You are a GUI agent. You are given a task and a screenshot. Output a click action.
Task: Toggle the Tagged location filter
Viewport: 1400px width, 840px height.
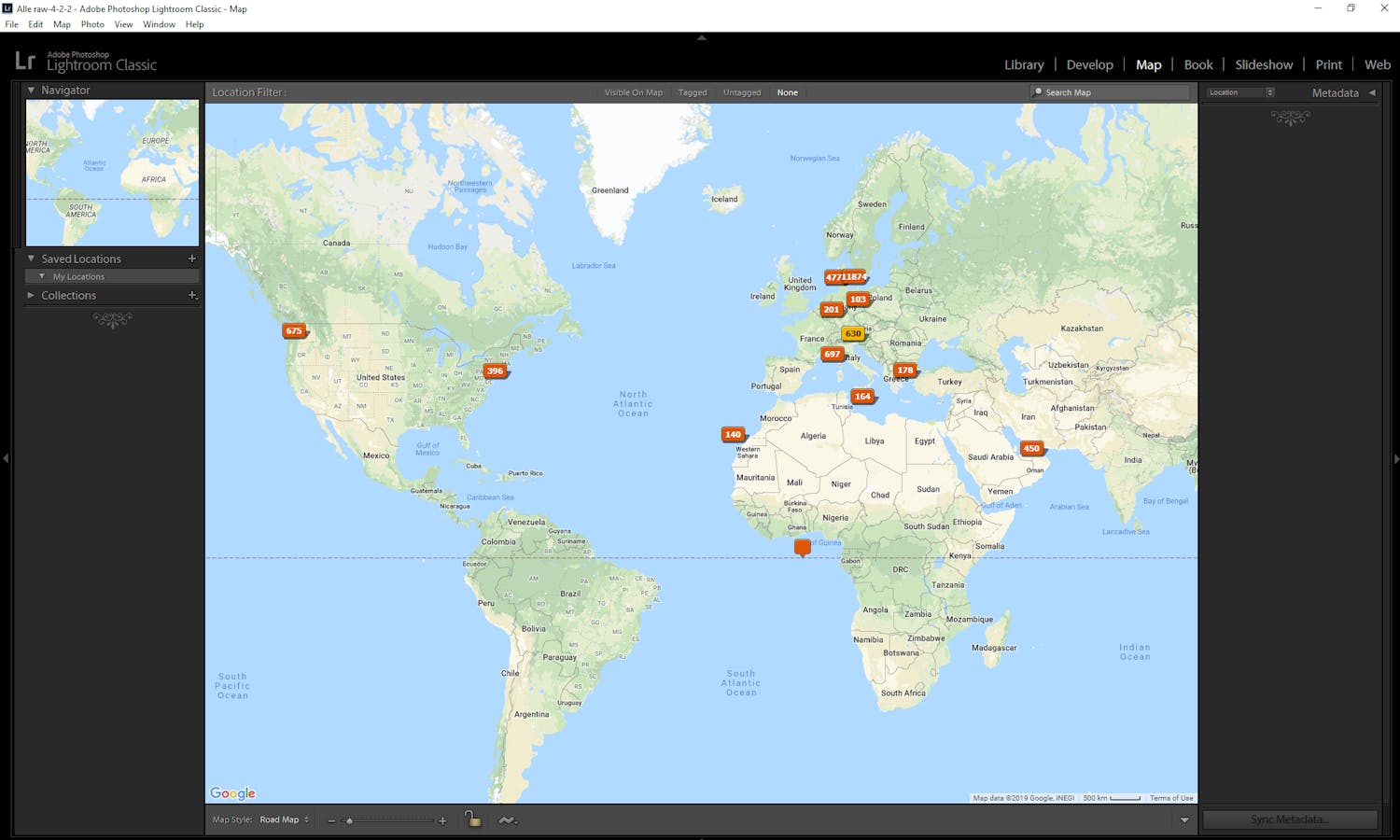point(693,92)
